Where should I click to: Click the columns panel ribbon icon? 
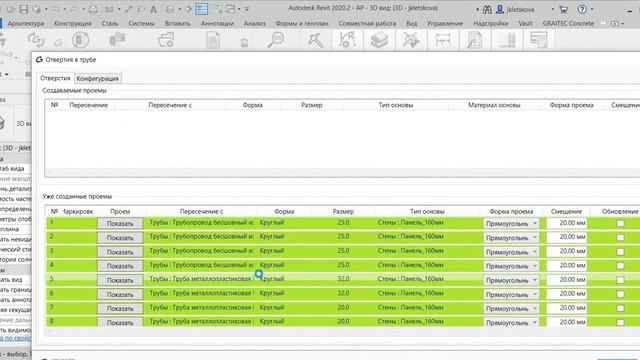click(507, 40)
